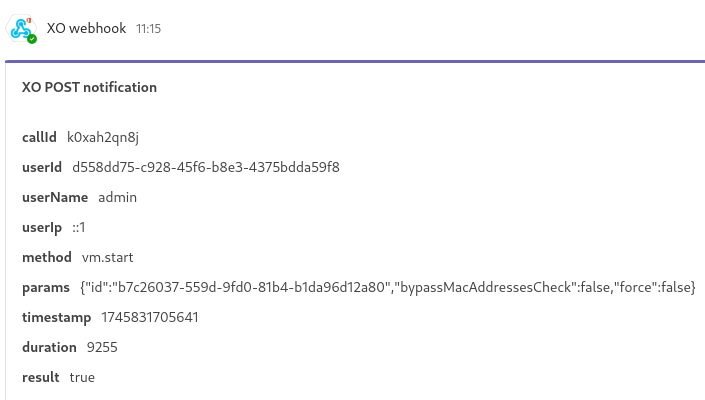The image size is (705, 400).
Task: Open the XO webhook avatar icon
Action: click(x=21, y=28)
